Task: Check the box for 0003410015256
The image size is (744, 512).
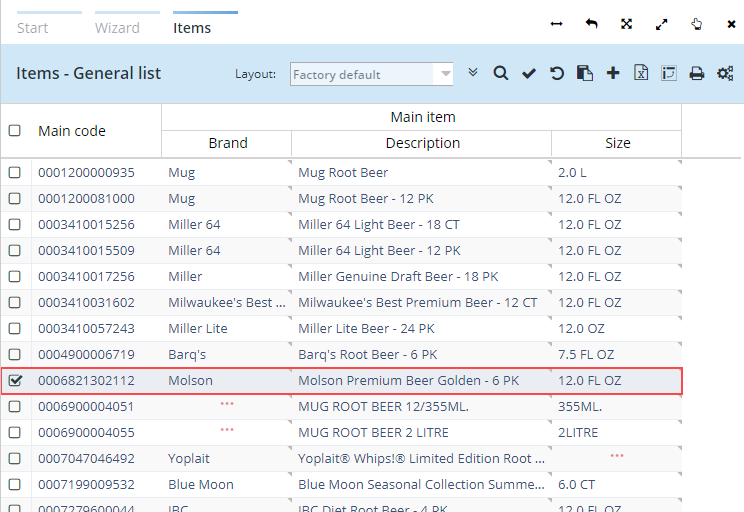Action: coord(15,224)
